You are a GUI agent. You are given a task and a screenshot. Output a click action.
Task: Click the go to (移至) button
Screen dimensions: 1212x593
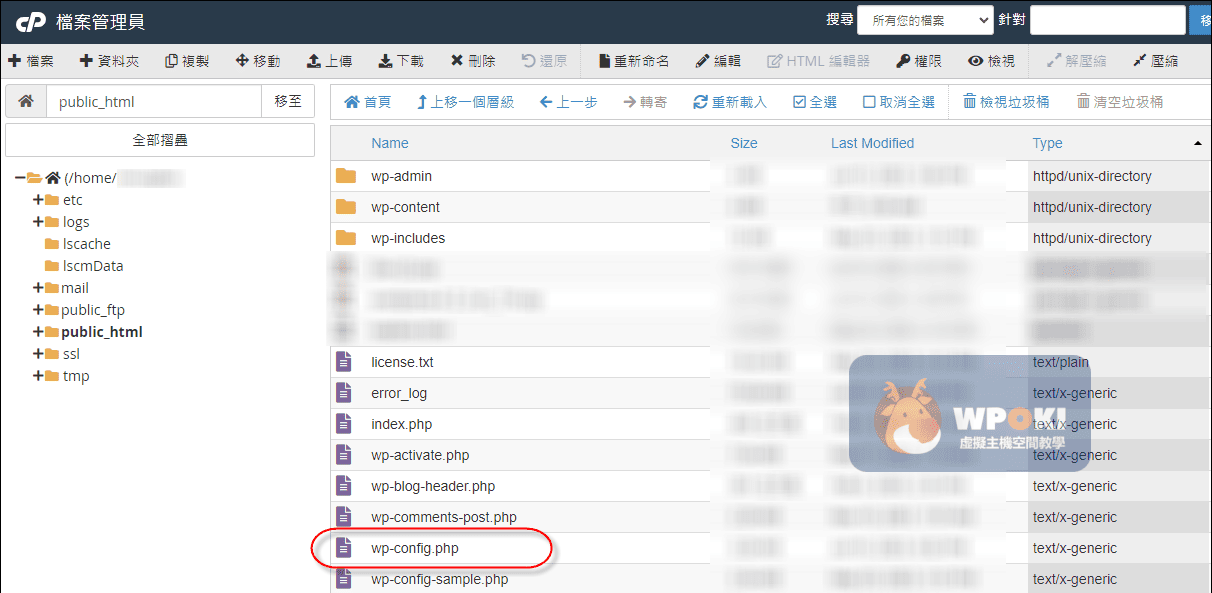(288, 101)
